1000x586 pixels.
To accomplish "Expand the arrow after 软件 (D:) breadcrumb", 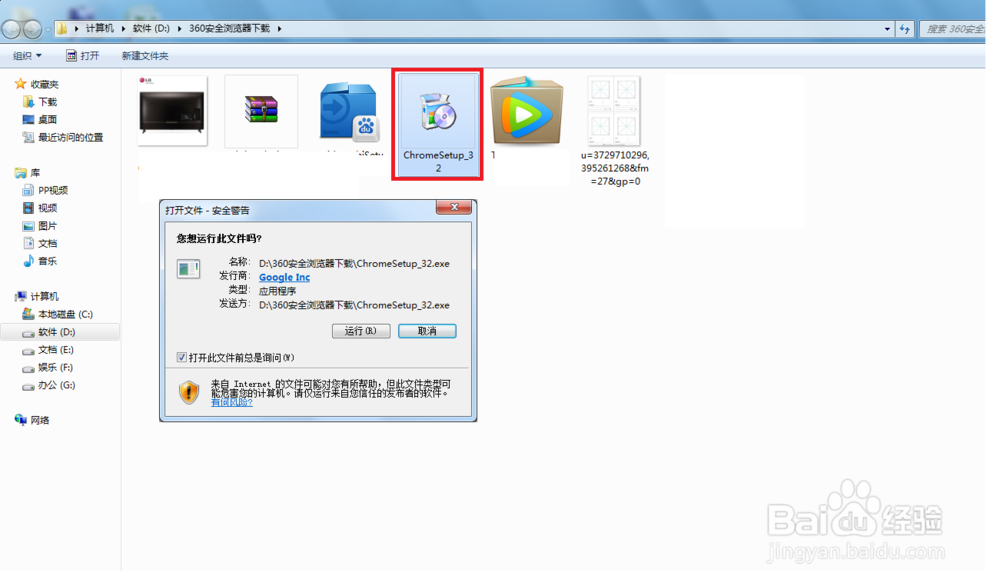I will [x=179, y=29].
